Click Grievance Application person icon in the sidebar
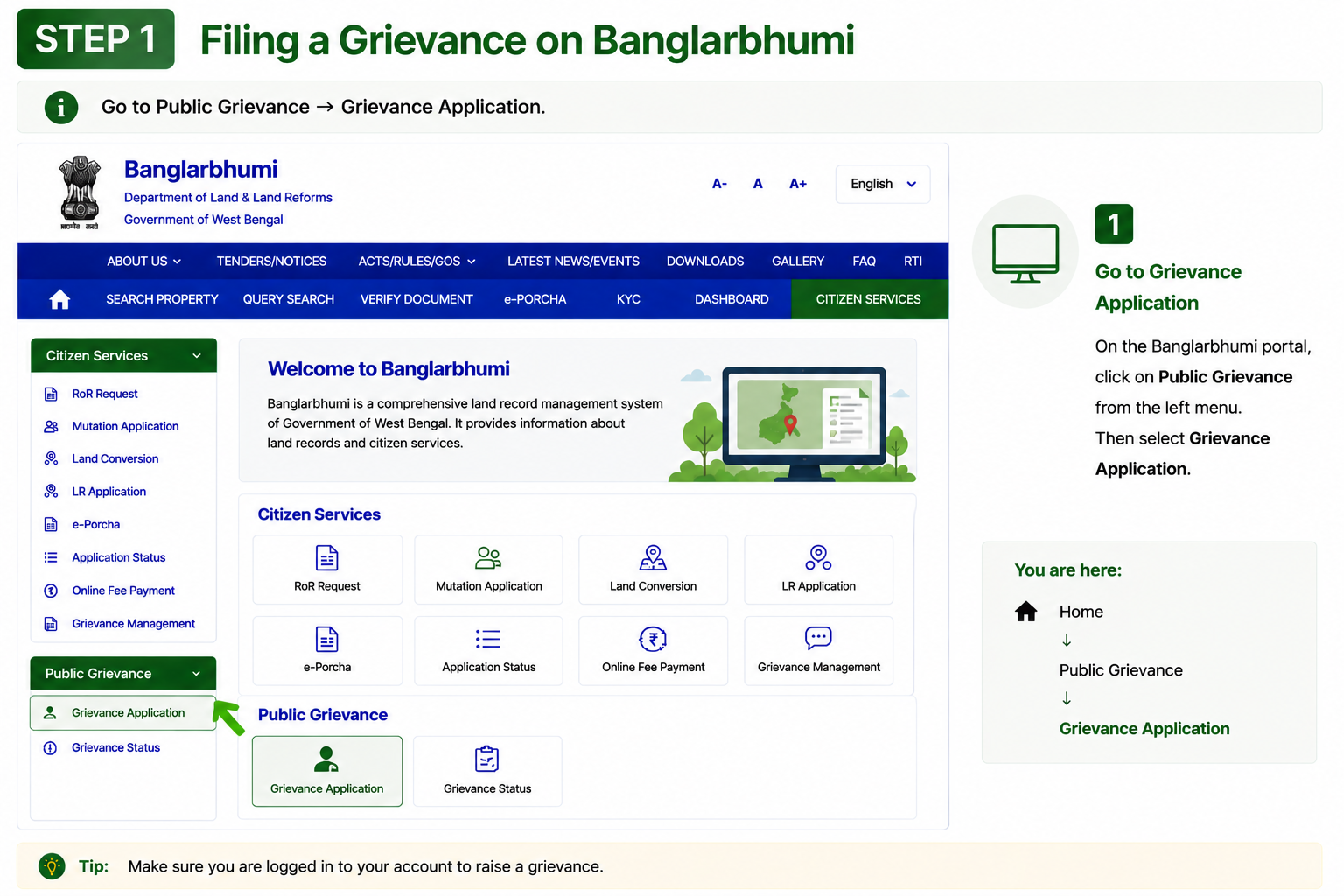The image size is (1344, 896). (x=50, y=713)
